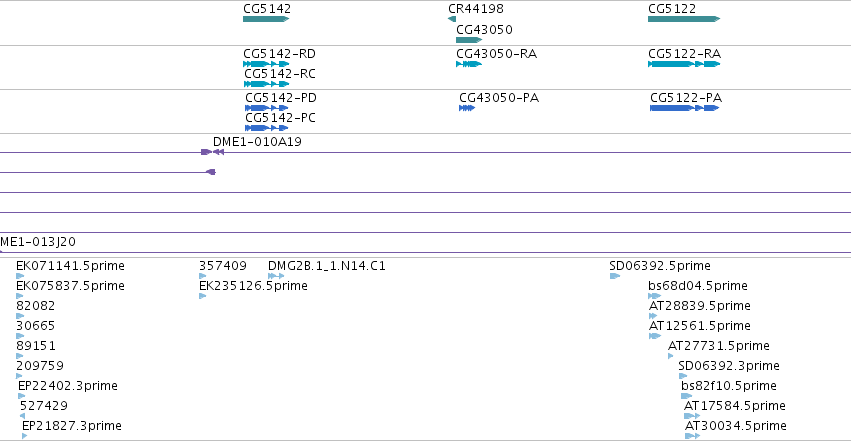
Task: Click the bs82f10.5prime label text
Action: tap(729, 386)
